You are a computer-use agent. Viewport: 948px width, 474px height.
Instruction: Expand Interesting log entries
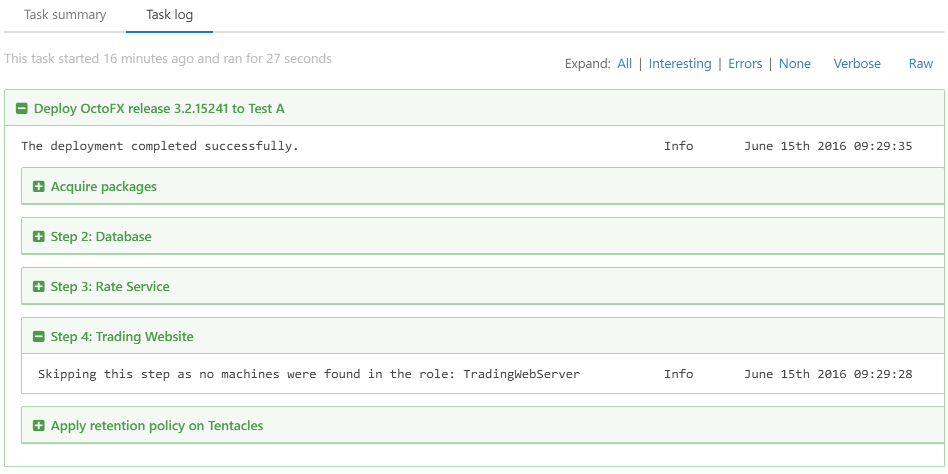[680, 64]
